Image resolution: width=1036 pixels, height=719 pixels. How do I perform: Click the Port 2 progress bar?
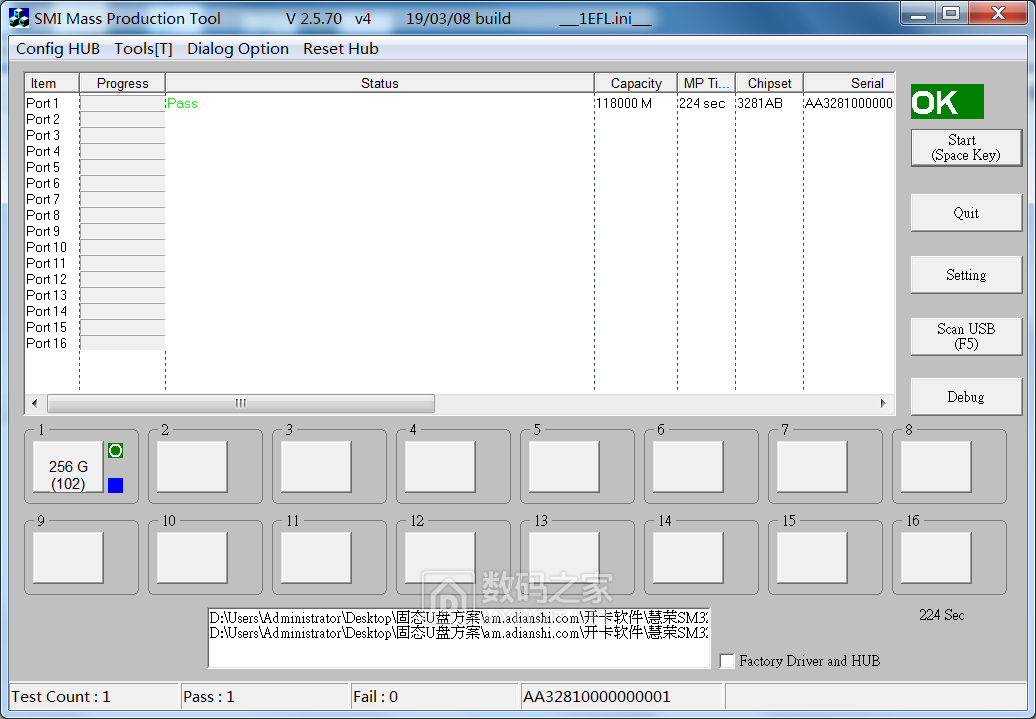click(122, 119)
